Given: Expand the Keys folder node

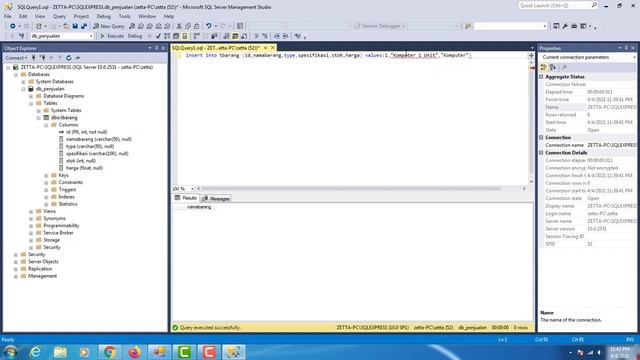Looking at the screenshot, I should point(46,175).
